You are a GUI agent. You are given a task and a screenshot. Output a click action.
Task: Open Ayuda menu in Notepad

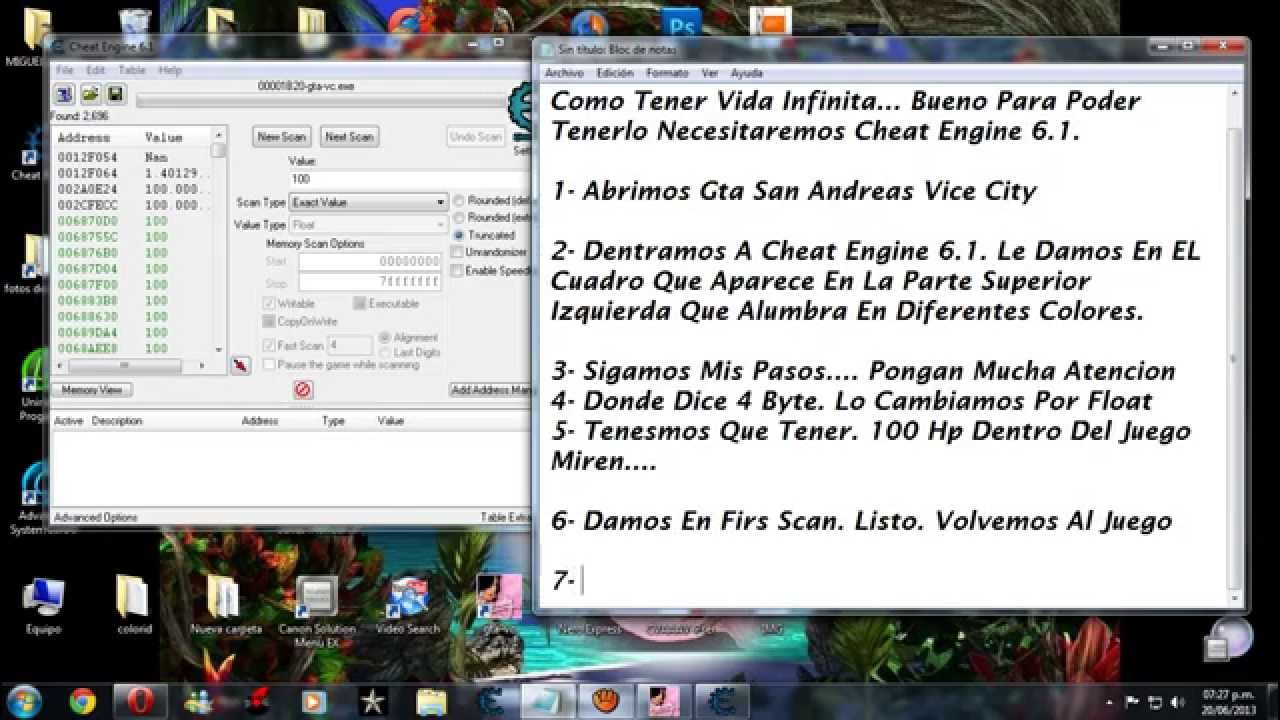click(x=747, y=73)
